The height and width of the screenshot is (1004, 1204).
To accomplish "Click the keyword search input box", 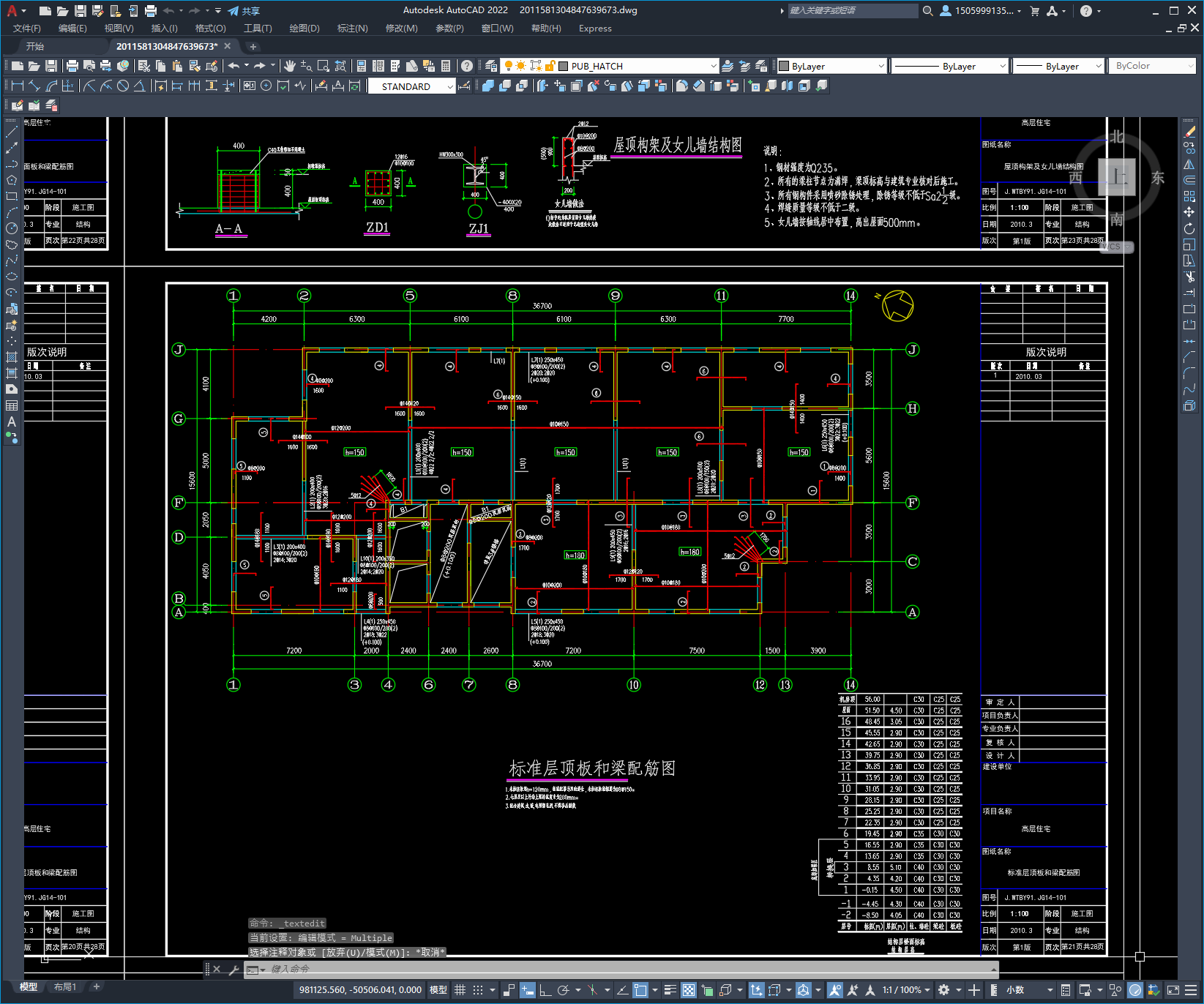I will 853,10.
